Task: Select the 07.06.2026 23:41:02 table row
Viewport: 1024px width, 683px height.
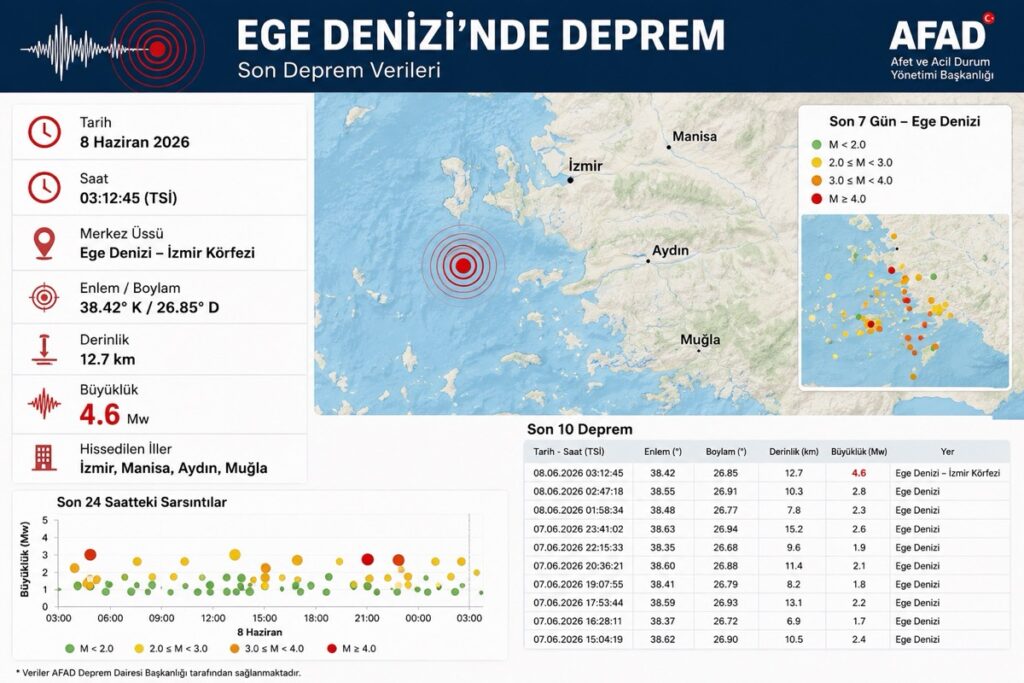Action: point(767,529)
